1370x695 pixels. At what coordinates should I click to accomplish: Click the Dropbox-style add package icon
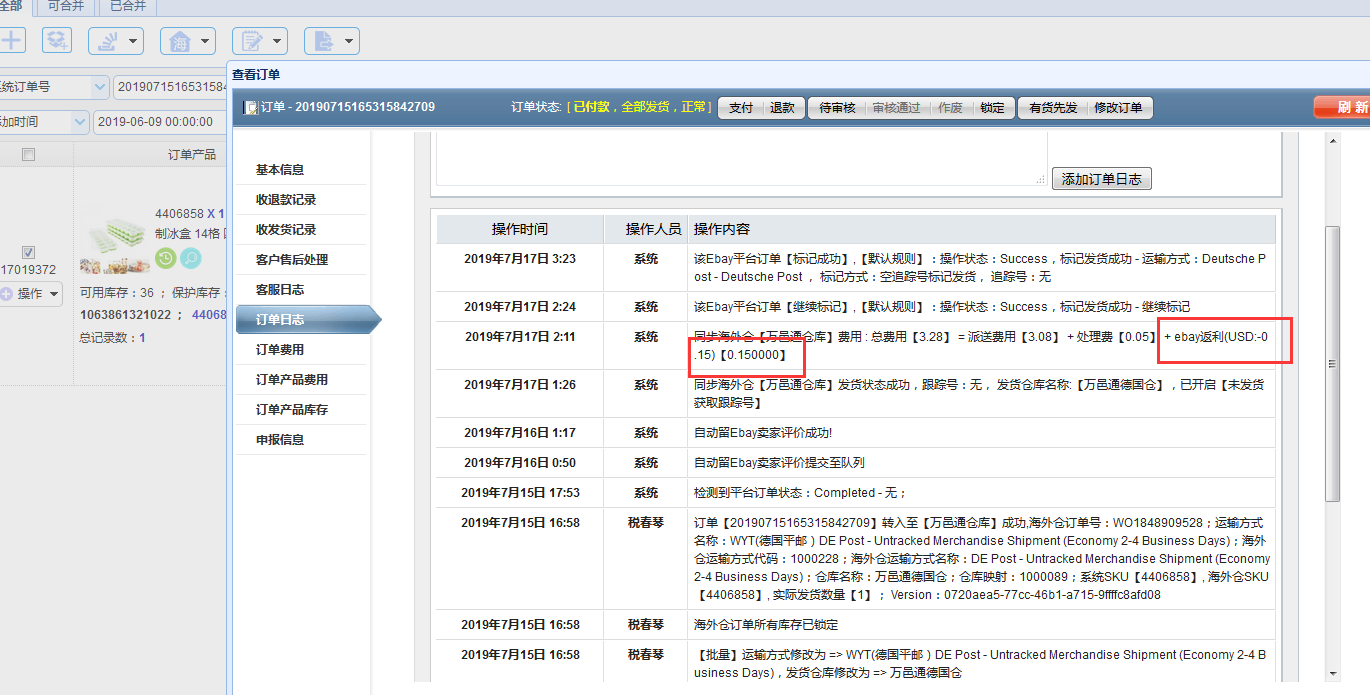[x=57, y=41]
